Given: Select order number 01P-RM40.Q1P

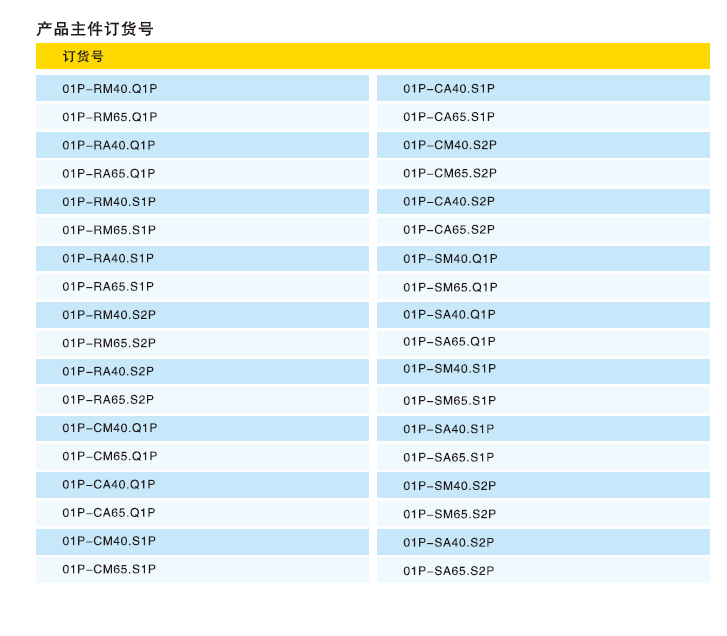Looking at the screenshot, I should pyautogui.click(x=110, y=88).
